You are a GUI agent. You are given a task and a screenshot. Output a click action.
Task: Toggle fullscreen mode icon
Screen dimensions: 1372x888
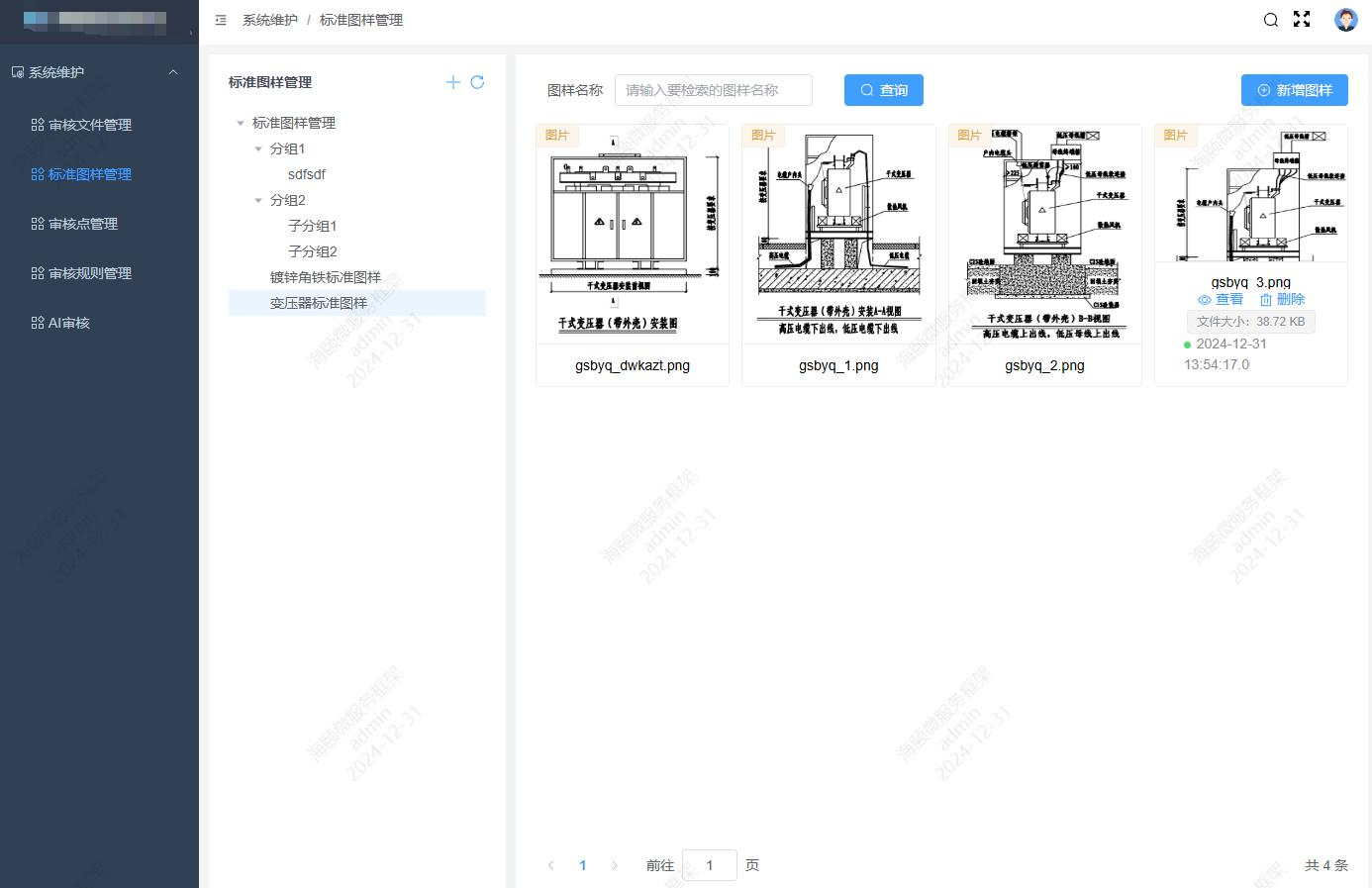[x=1302, y=20]
